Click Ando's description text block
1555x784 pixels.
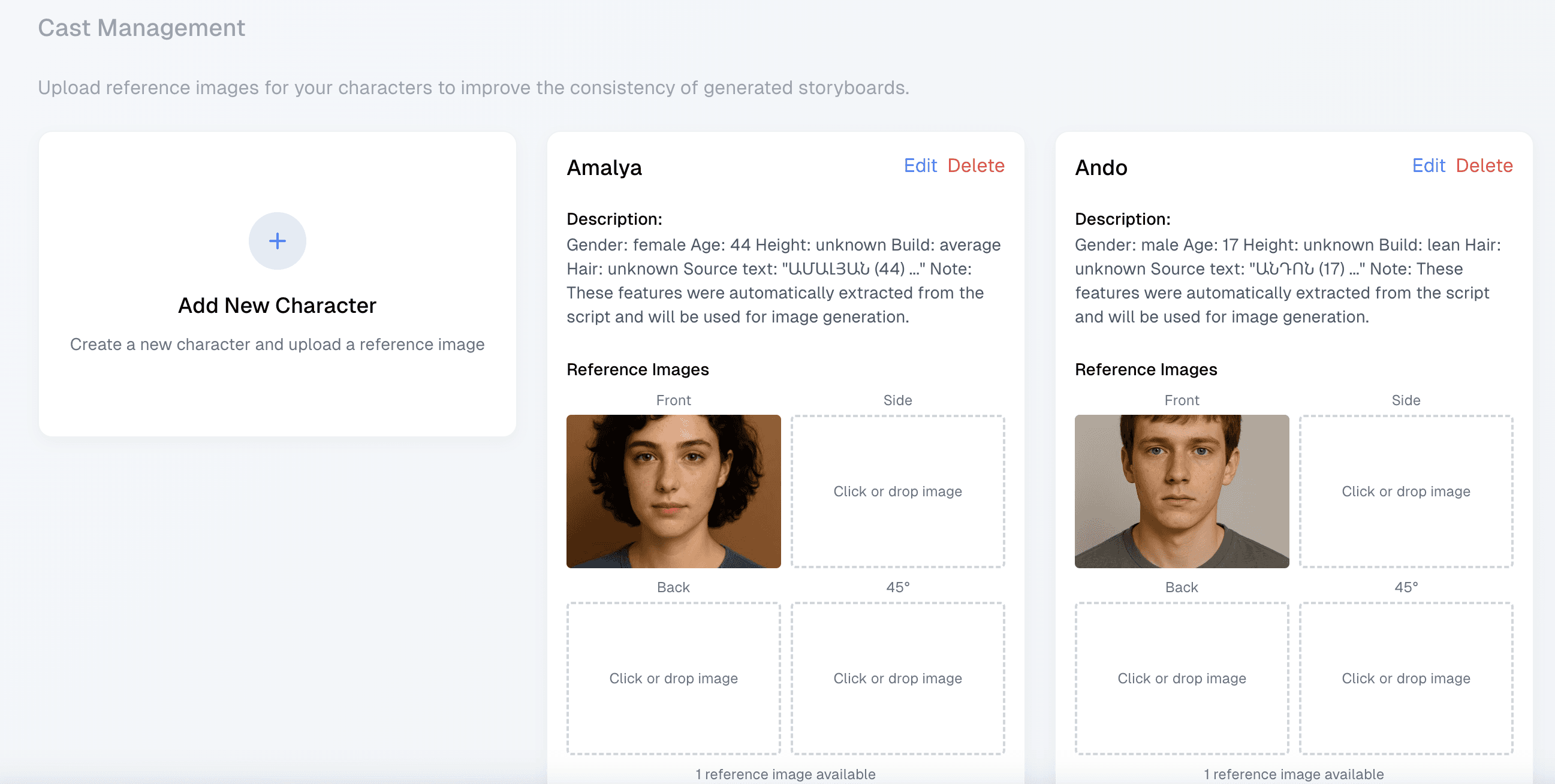(x=1287, y=281)
